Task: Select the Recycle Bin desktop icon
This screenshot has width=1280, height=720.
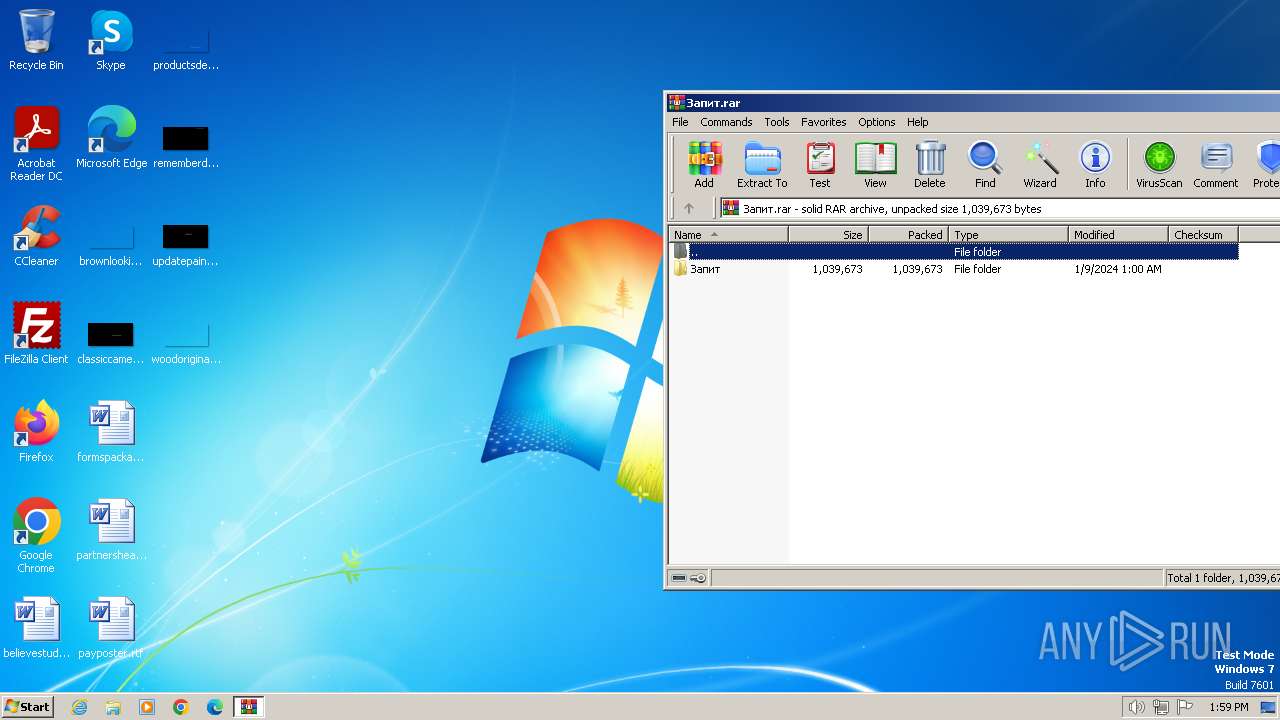Action: [36, 40]
